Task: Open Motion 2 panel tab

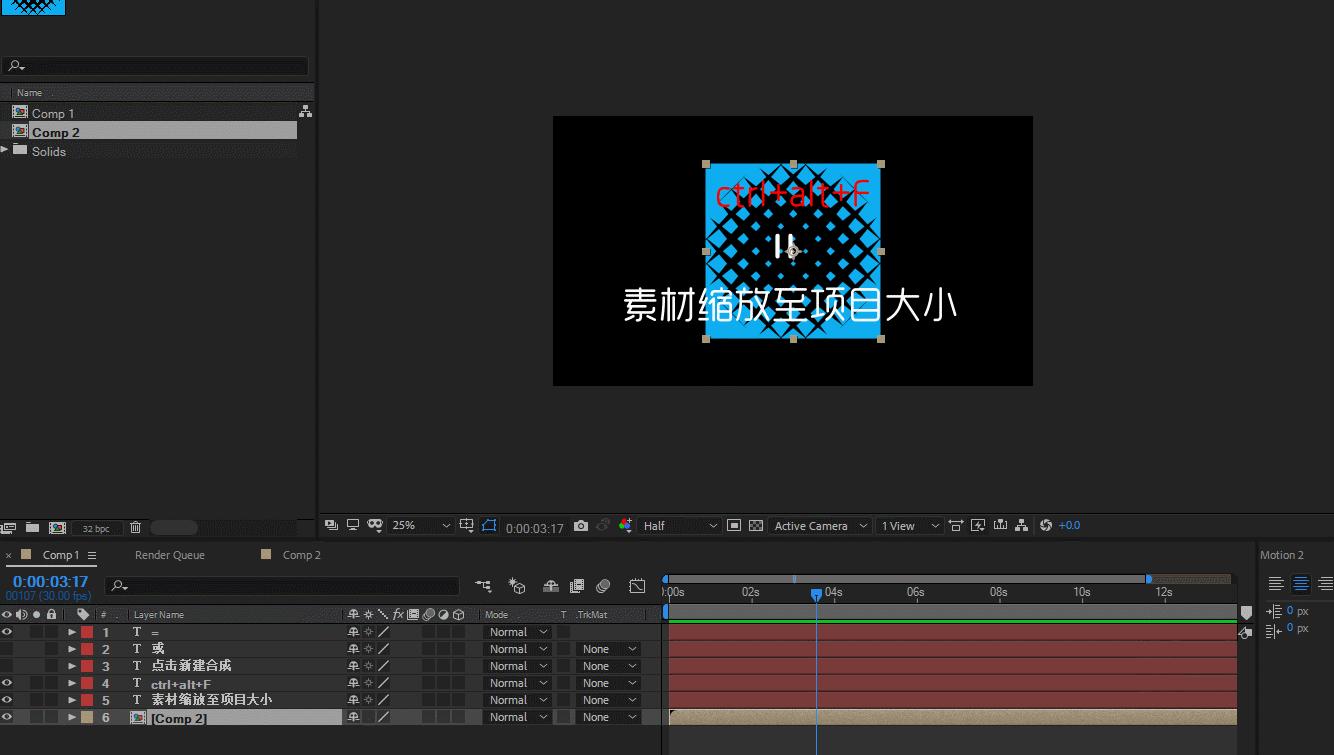Action: 1282,555
